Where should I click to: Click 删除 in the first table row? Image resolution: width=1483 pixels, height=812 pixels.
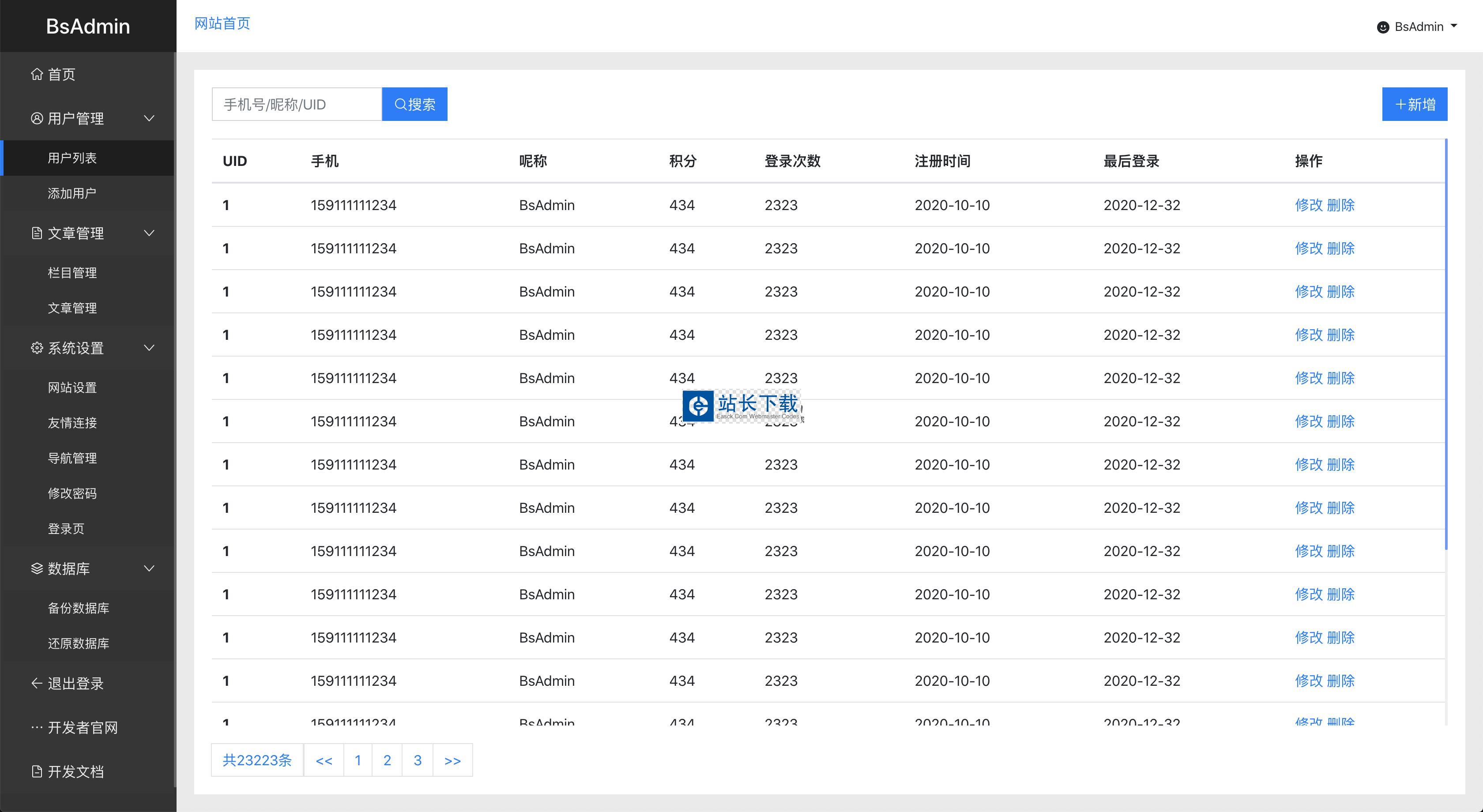point(1341,206)
